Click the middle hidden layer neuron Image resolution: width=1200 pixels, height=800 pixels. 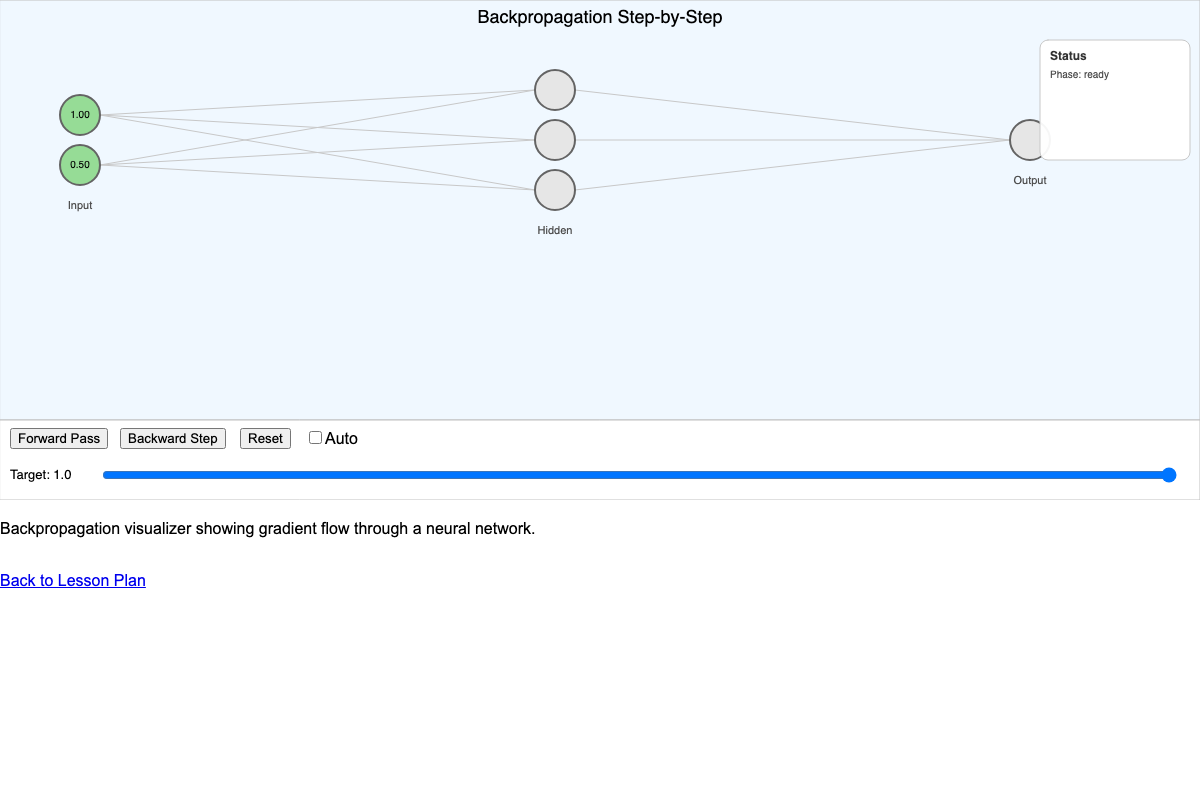click(x=555, y=139)
